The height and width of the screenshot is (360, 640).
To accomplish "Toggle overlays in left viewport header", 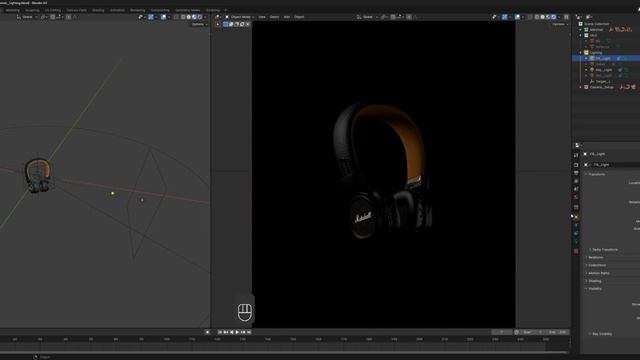I will (x=163, y=17).
